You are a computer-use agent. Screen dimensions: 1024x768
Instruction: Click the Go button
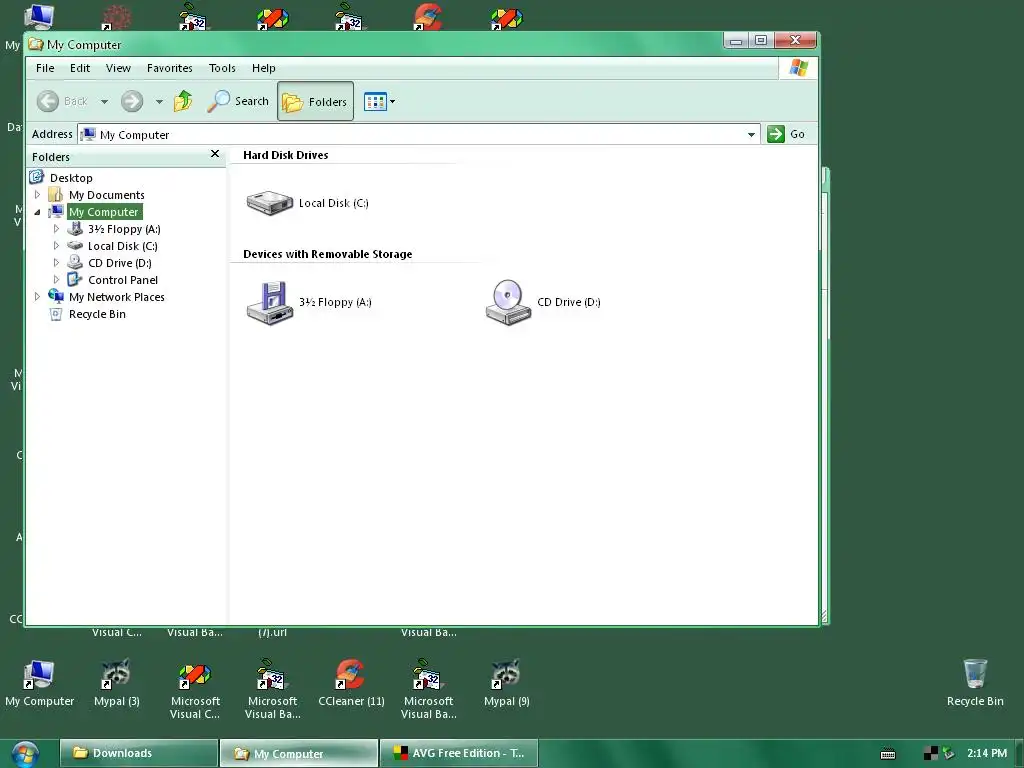[786, 134]
